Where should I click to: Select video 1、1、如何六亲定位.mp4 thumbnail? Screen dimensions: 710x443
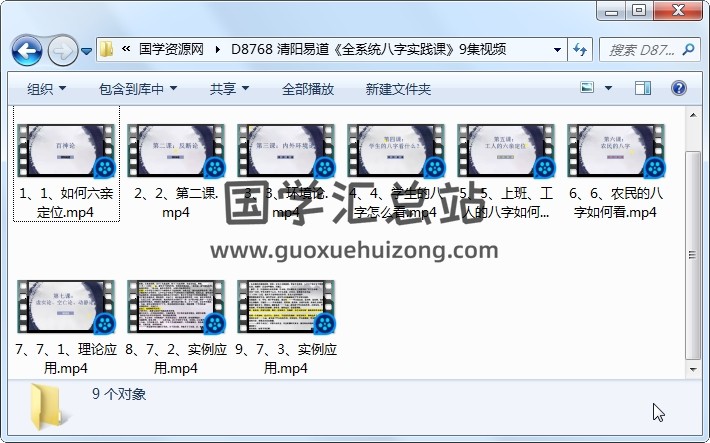pos(66,150)
